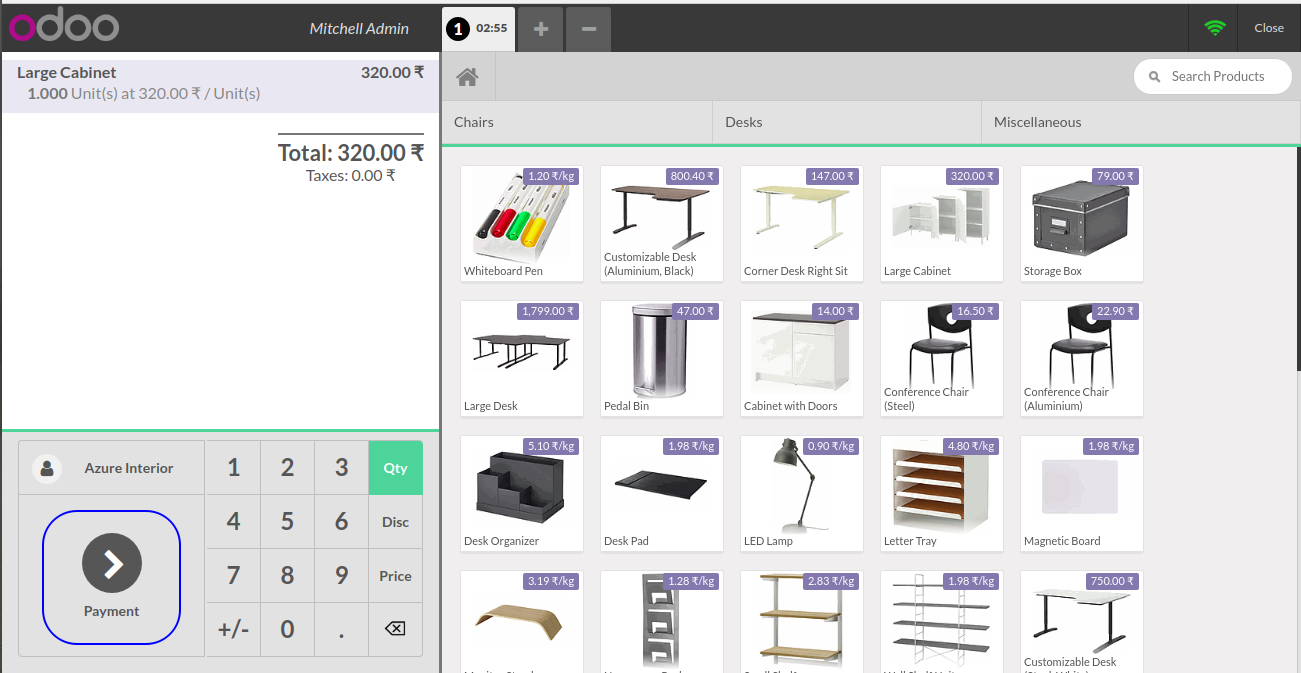Viewport: 1301px width, 673px height.
Task: Click numpad digit 9
Action: click(341, 575)
